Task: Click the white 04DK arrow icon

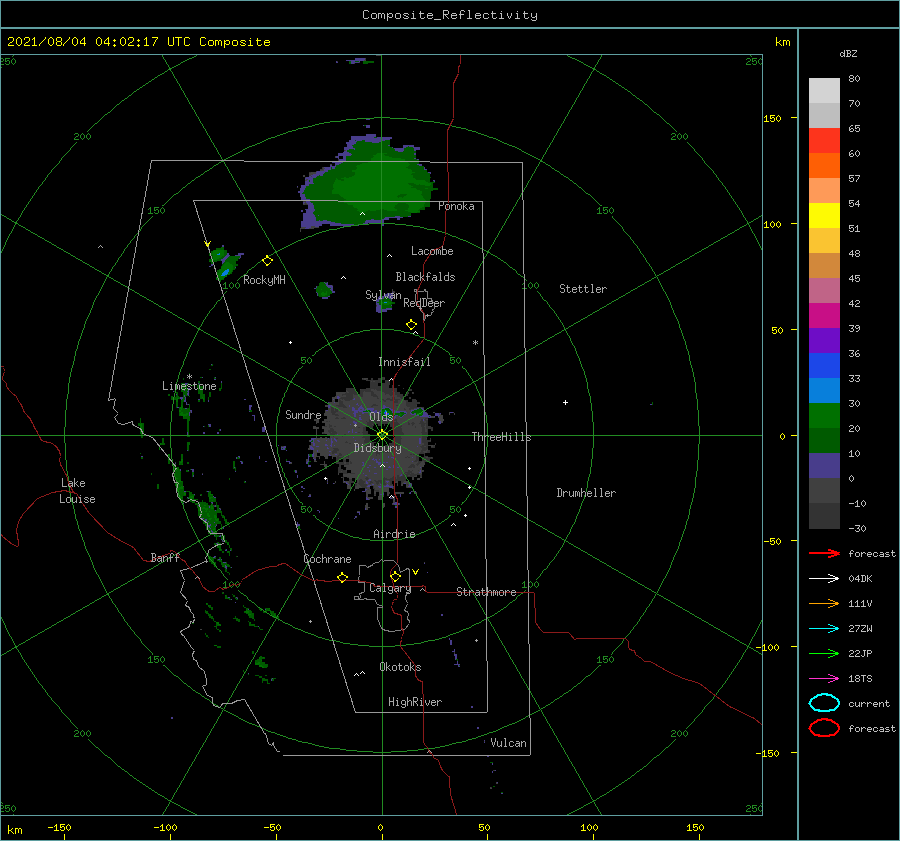Action: click(x=824, y=578)
